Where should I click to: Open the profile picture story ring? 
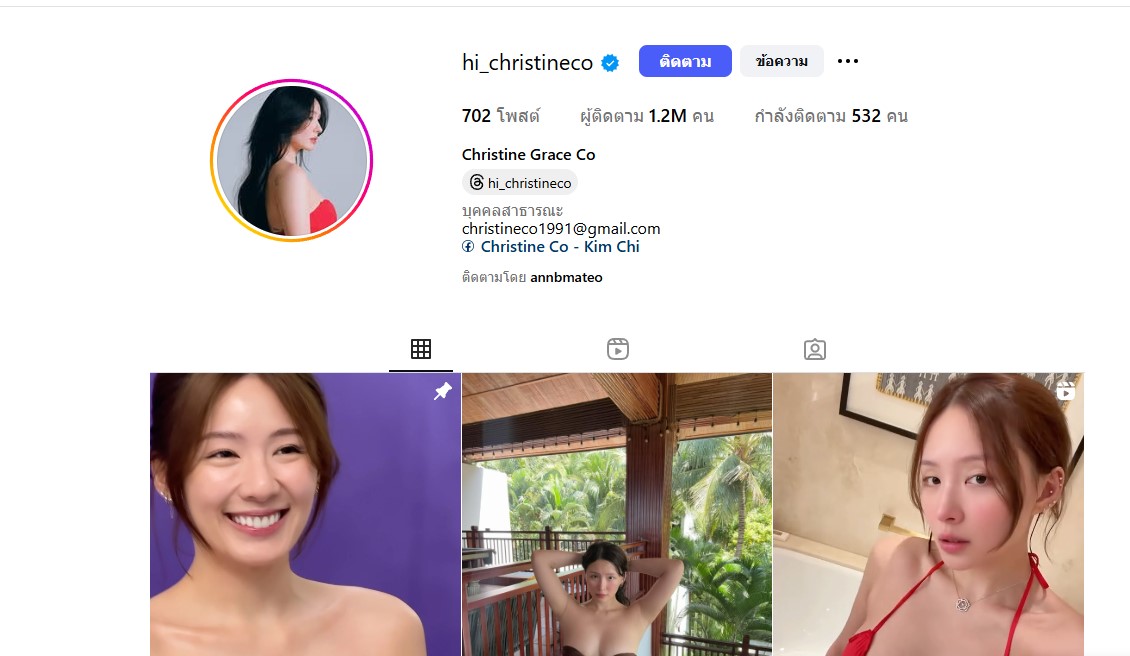[x=291, y=160]
